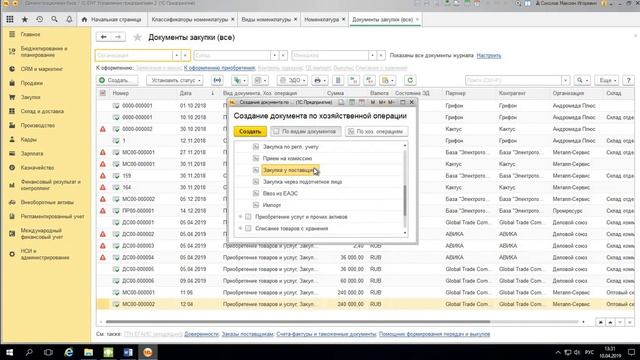Select the operation Закупка по регл. учету
This screenshot has height=360, width=640.
(x=291, y=147)
